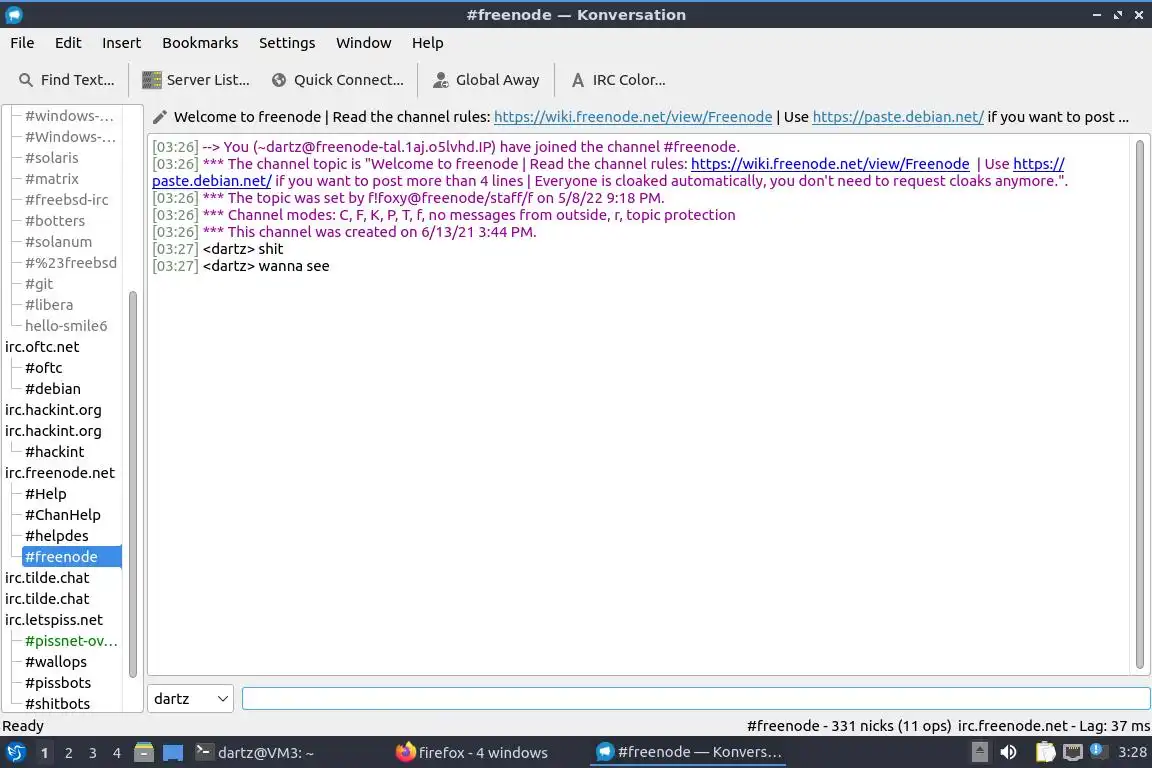1152x768 pixels.
Task: Select irc.oftc.net server entry
Action: (42, 347)
